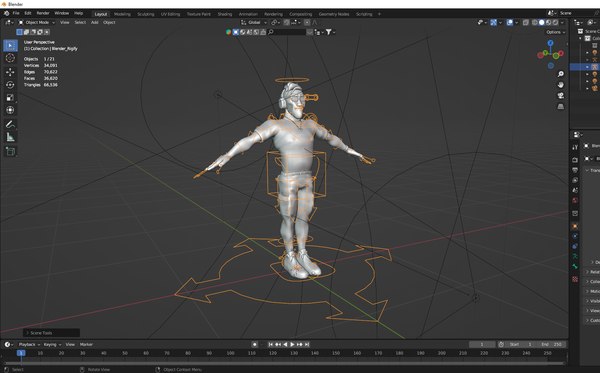This screenshot has width=600, height=373.
Task: Toggle the camera view icon
Action: [x=561, y=95]
